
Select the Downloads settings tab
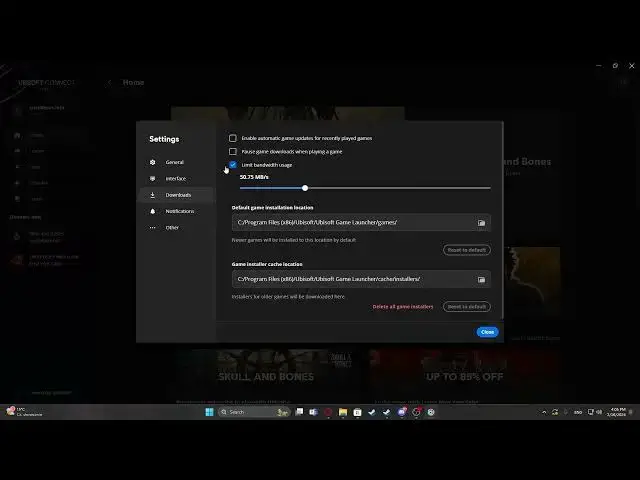[176, 195]
